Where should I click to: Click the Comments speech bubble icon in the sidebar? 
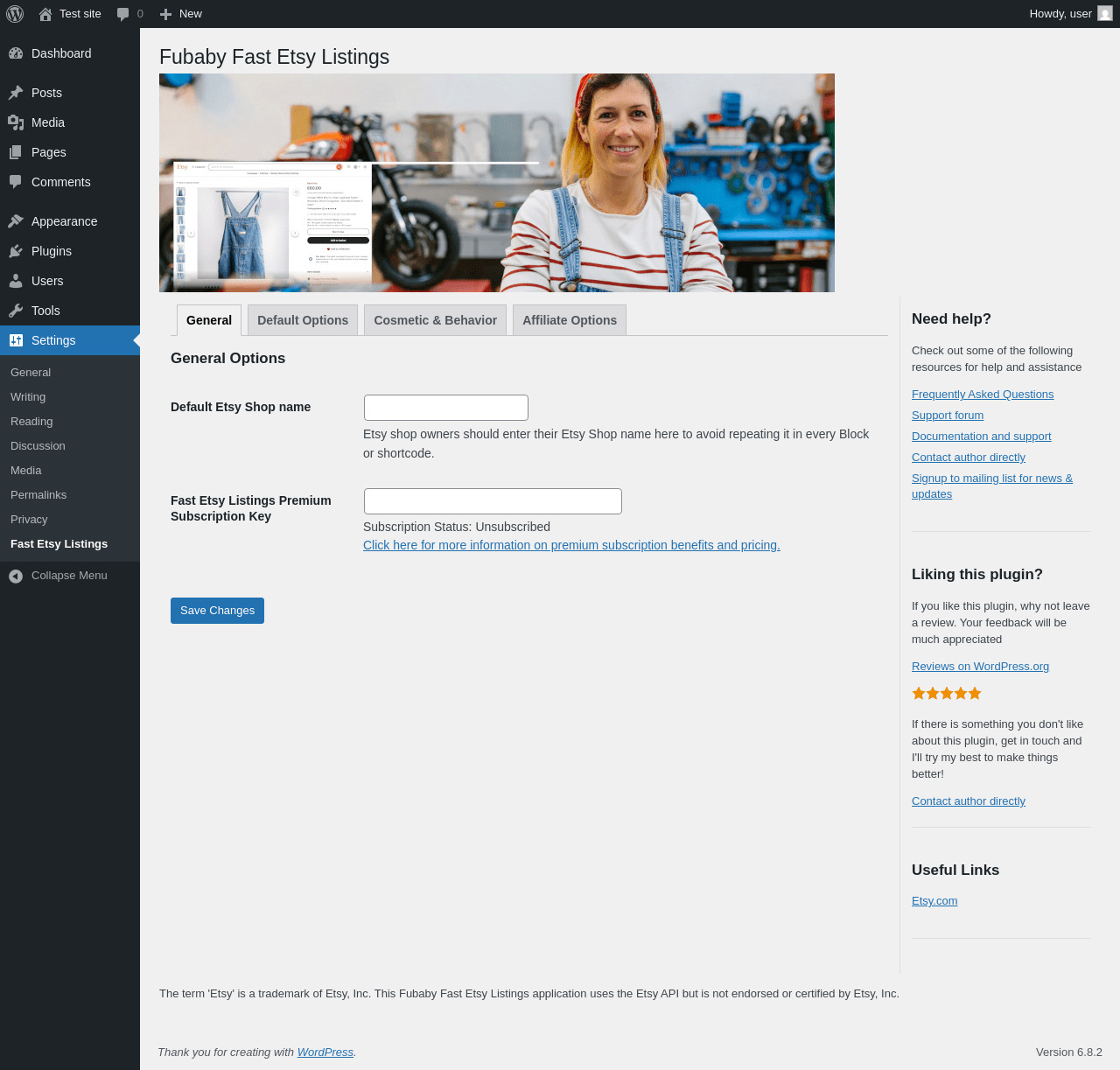[16, 182]
